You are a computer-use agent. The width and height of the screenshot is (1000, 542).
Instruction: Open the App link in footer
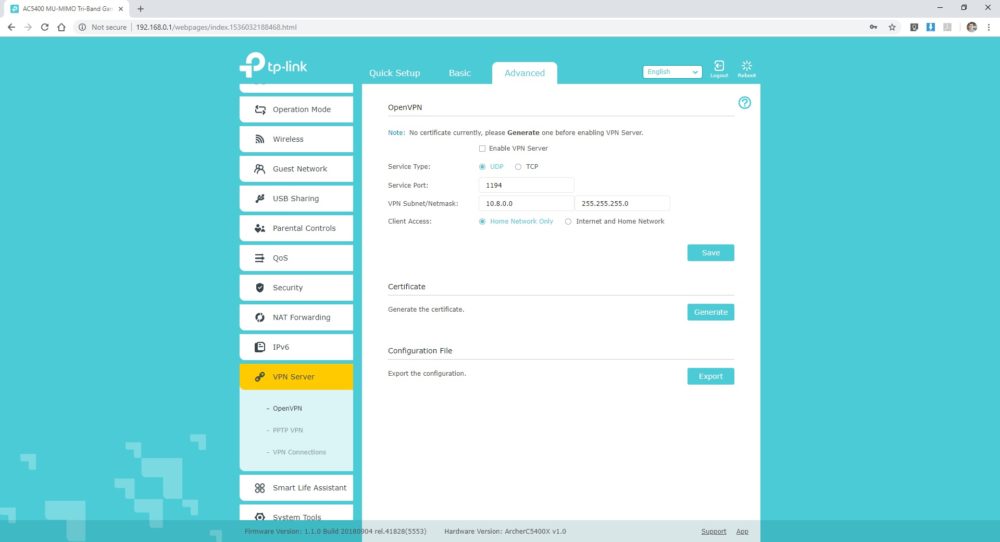click(x=742, y=531)
